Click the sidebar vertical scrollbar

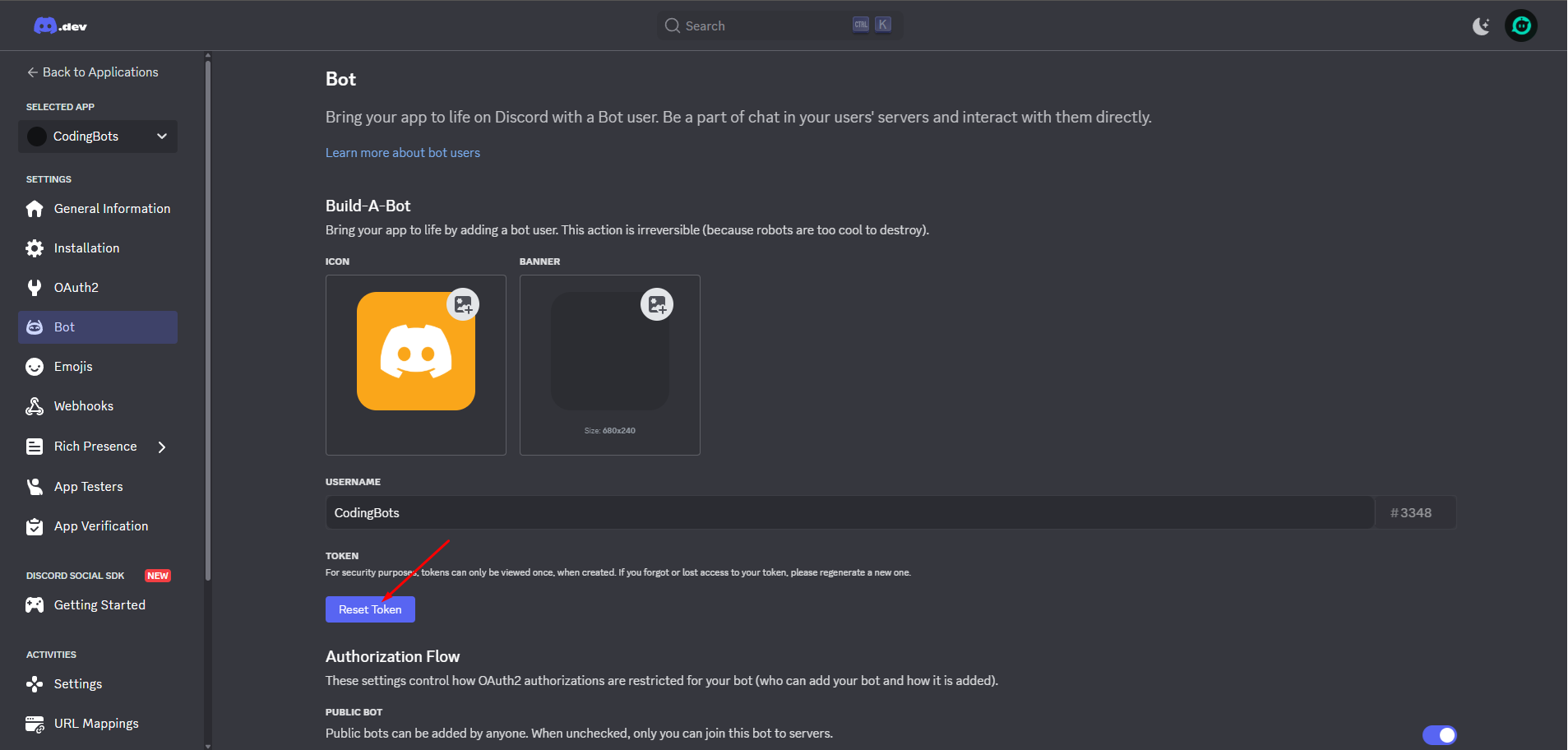[x=208, y=321]
